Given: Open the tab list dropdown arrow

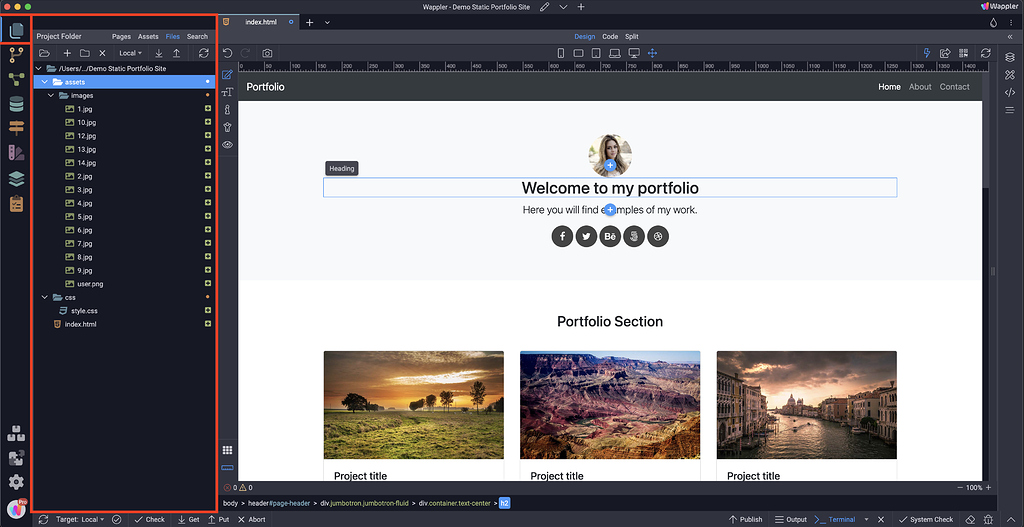Looking at the screenshot, I should (x=327, y=22).
